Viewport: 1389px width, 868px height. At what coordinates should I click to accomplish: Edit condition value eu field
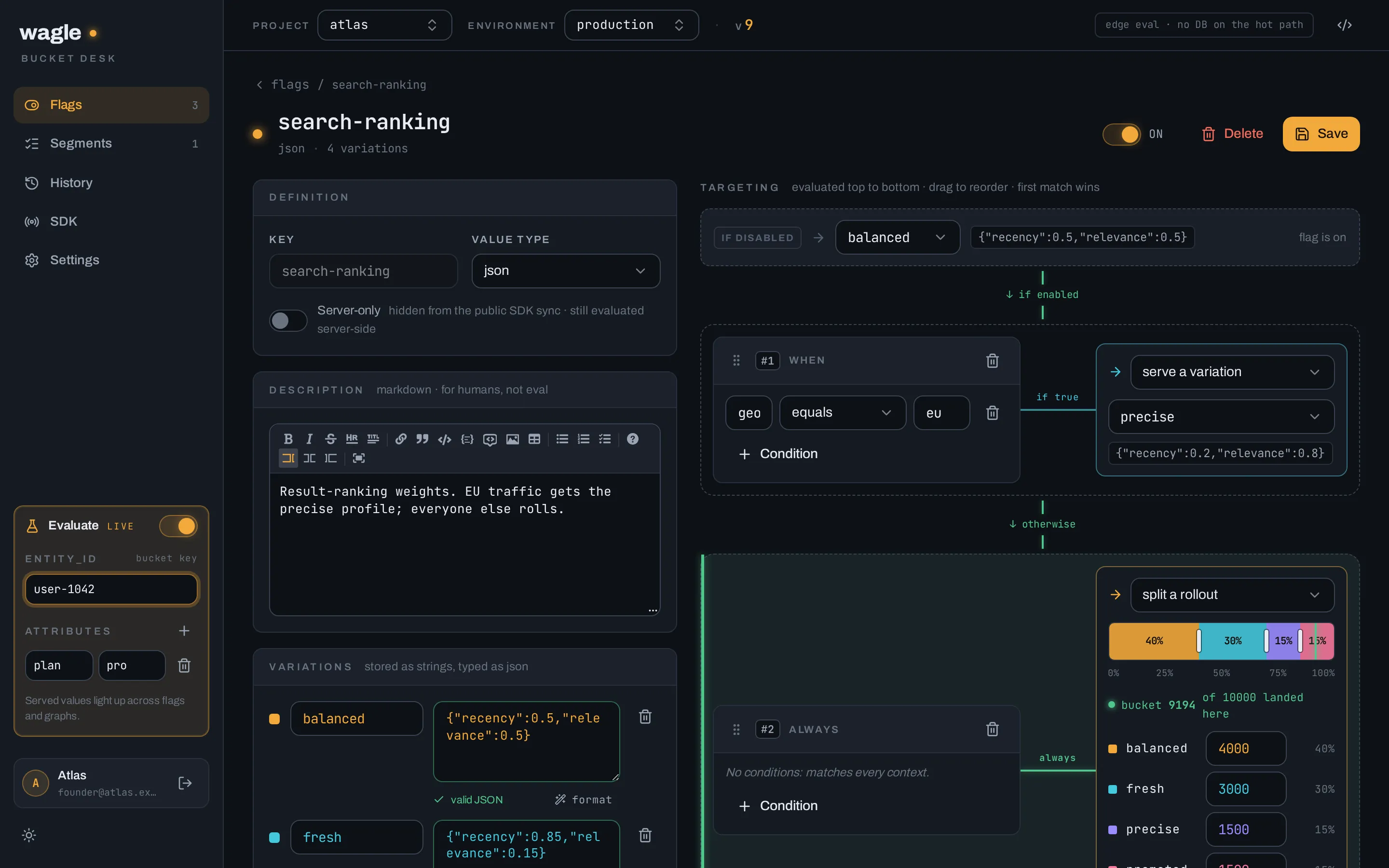point(941,413)
